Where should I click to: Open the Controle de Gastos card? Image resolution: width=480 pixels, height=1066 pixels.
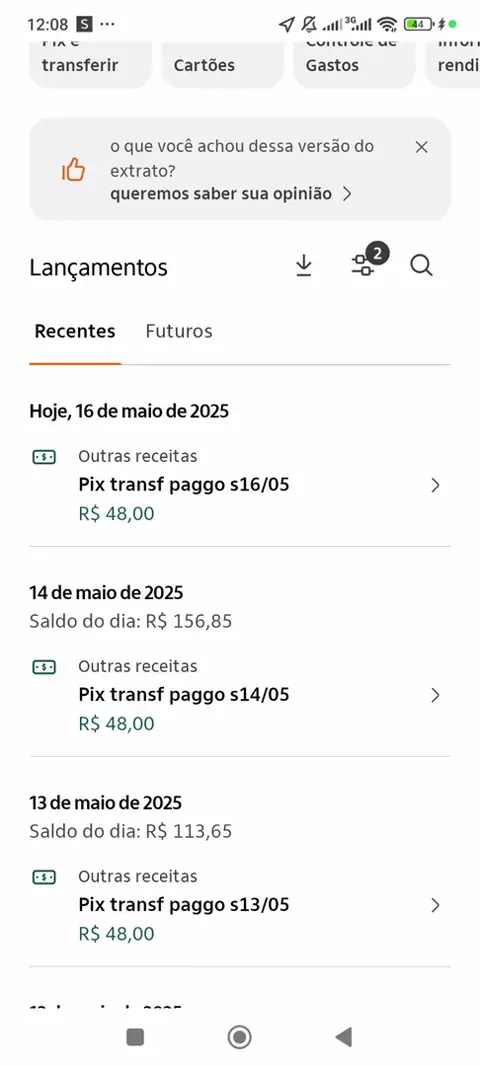tap(354, 65)
